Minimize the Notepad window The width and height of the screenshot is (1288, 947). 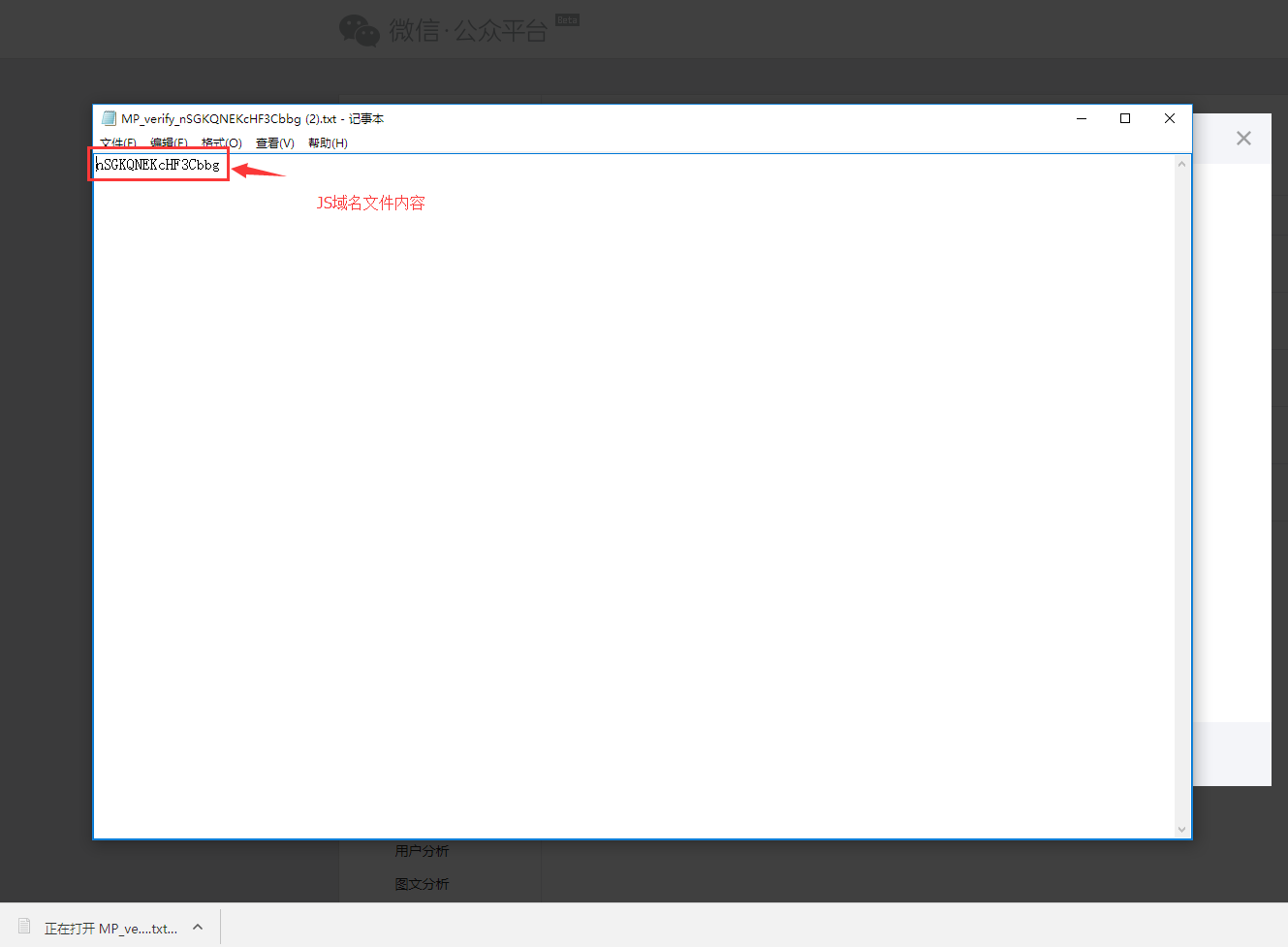tap(1082, 118)
